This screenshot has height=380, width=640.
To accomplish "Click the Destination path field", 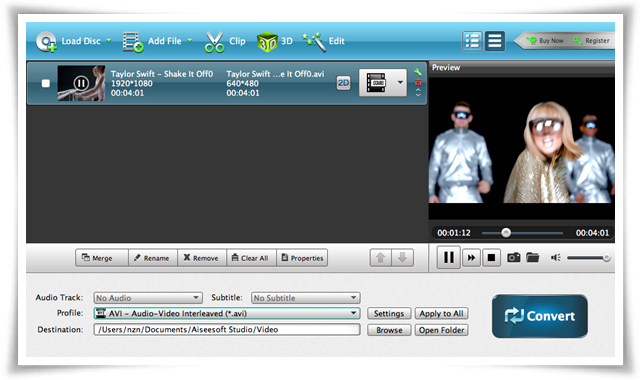I will click(227, 329).
